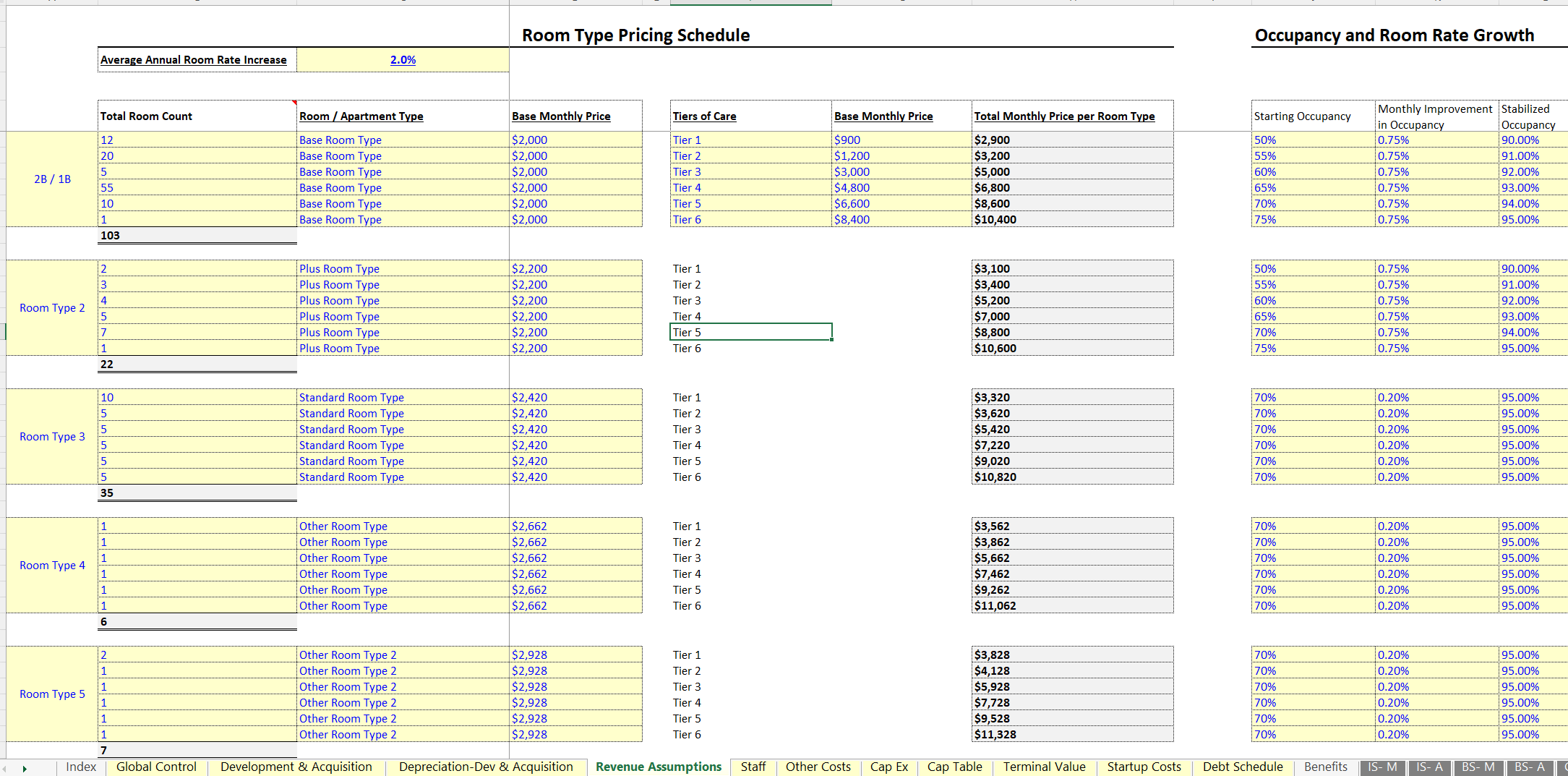Return to the Index sheet
This screenshot has width=1568, height=776.
point(81,767)
